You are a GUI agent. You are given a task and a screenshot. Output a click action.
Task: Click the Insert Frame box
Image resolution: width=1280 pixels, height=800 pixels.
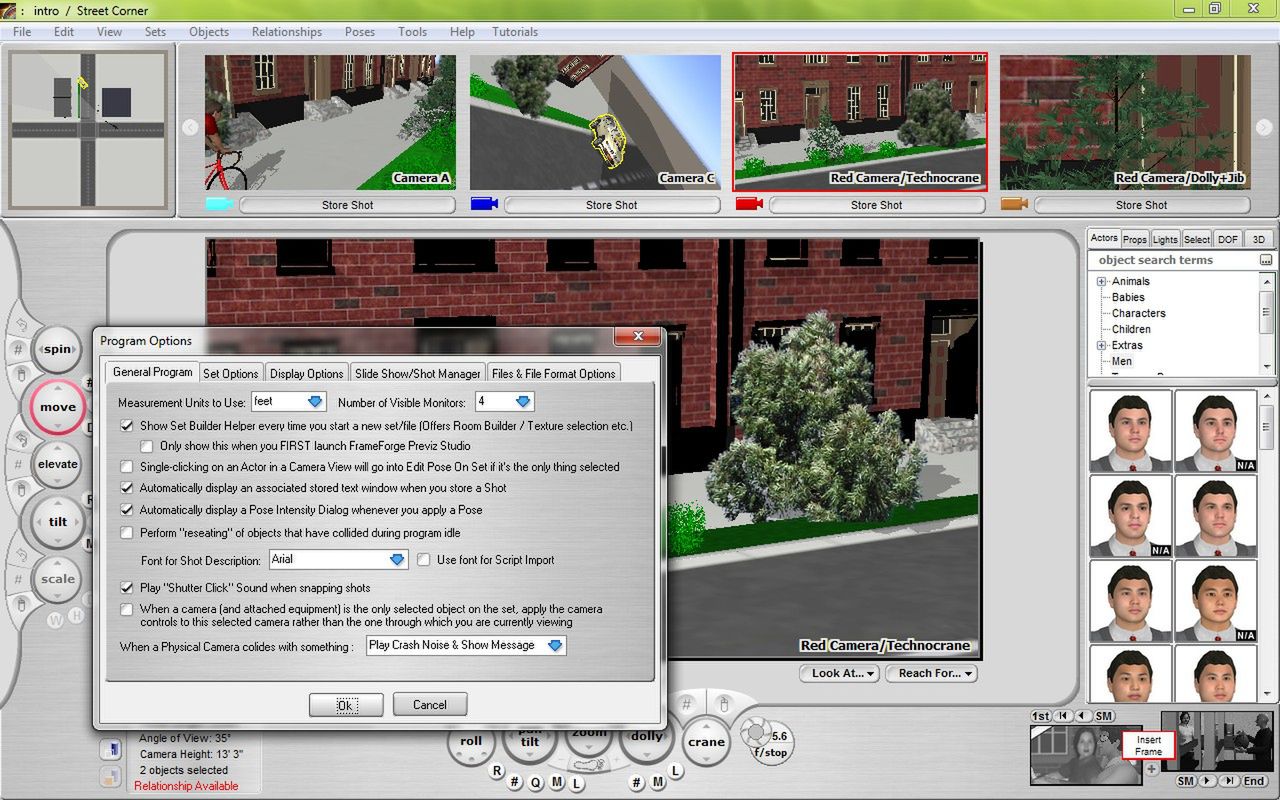click(1148, 746)
